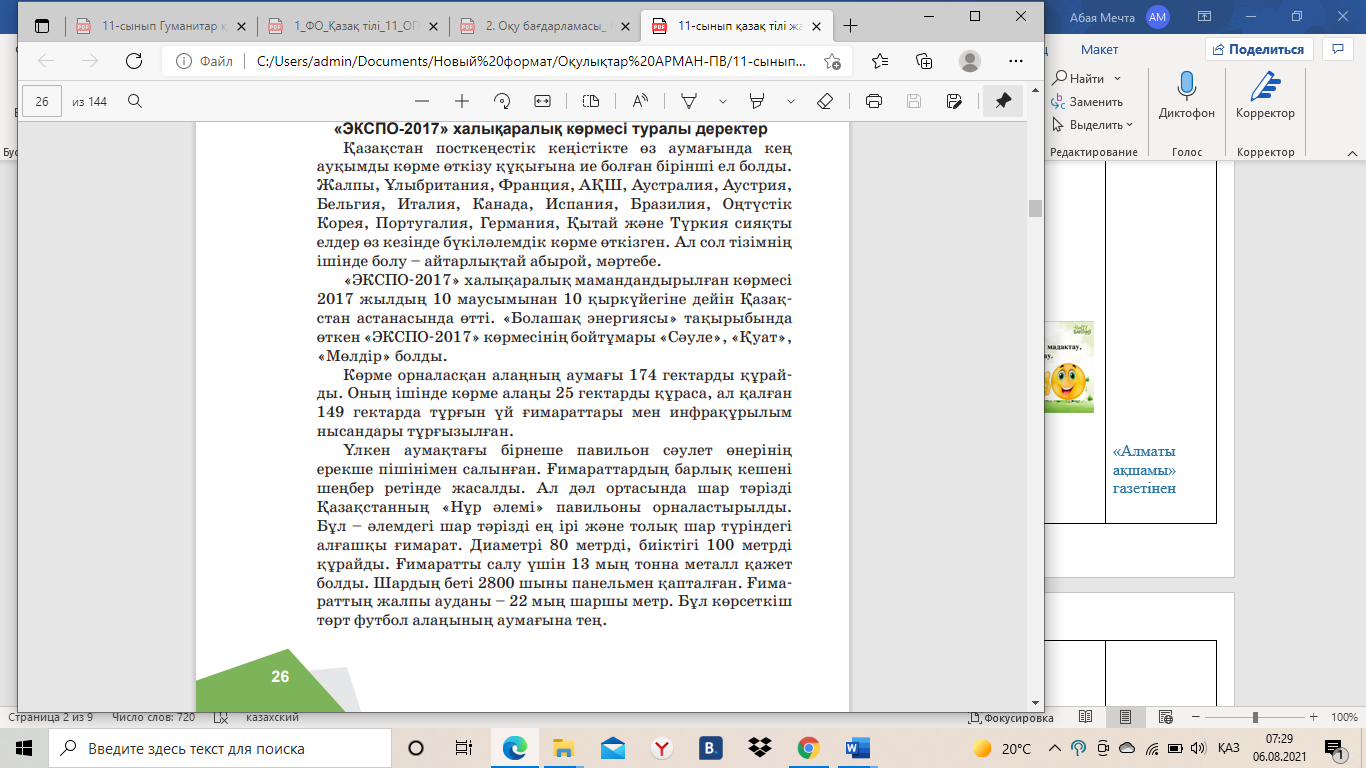Search the PDF with the magnifier icon
This screenshot has width=1366, height=768.
click(135, 101)
